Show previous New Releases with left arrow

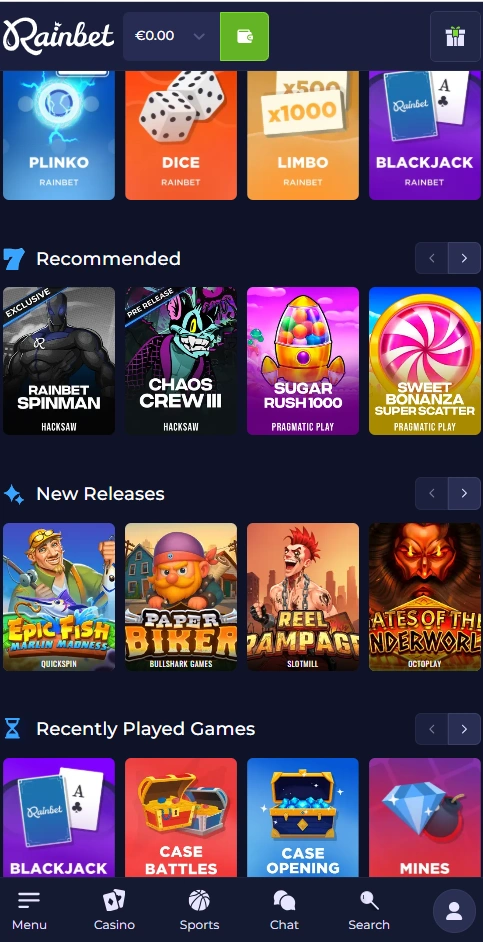431,493
